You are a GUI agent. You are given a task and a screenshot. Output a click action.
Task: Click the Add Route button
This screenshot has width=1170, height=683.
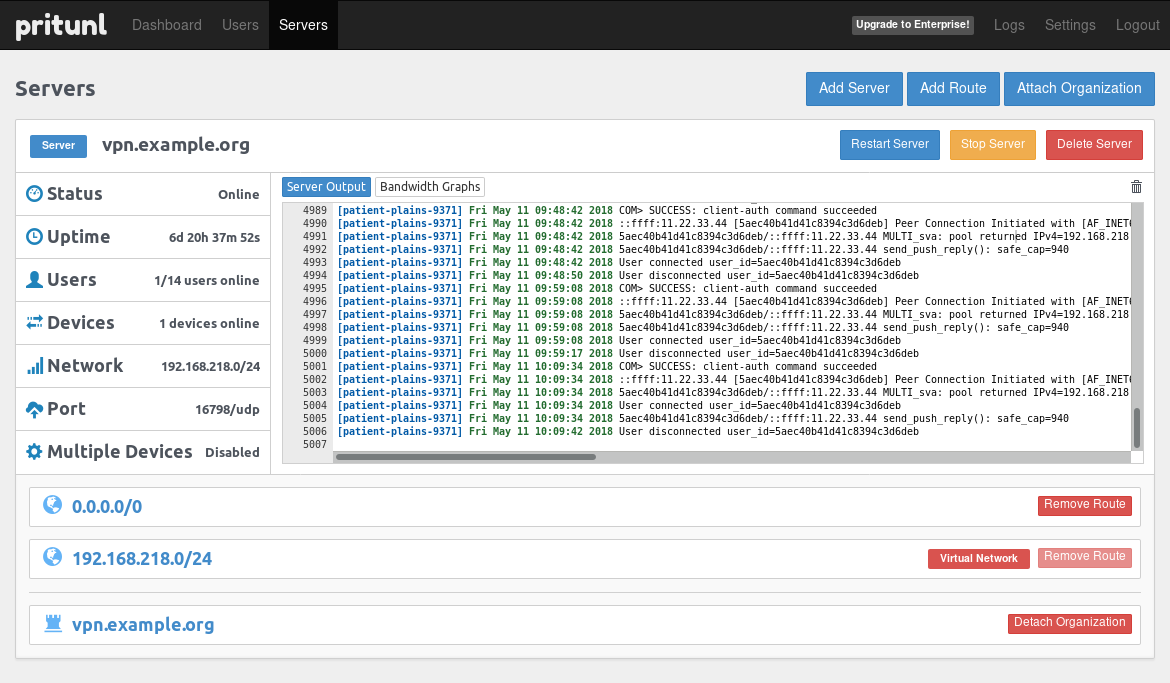pos(953,89)
